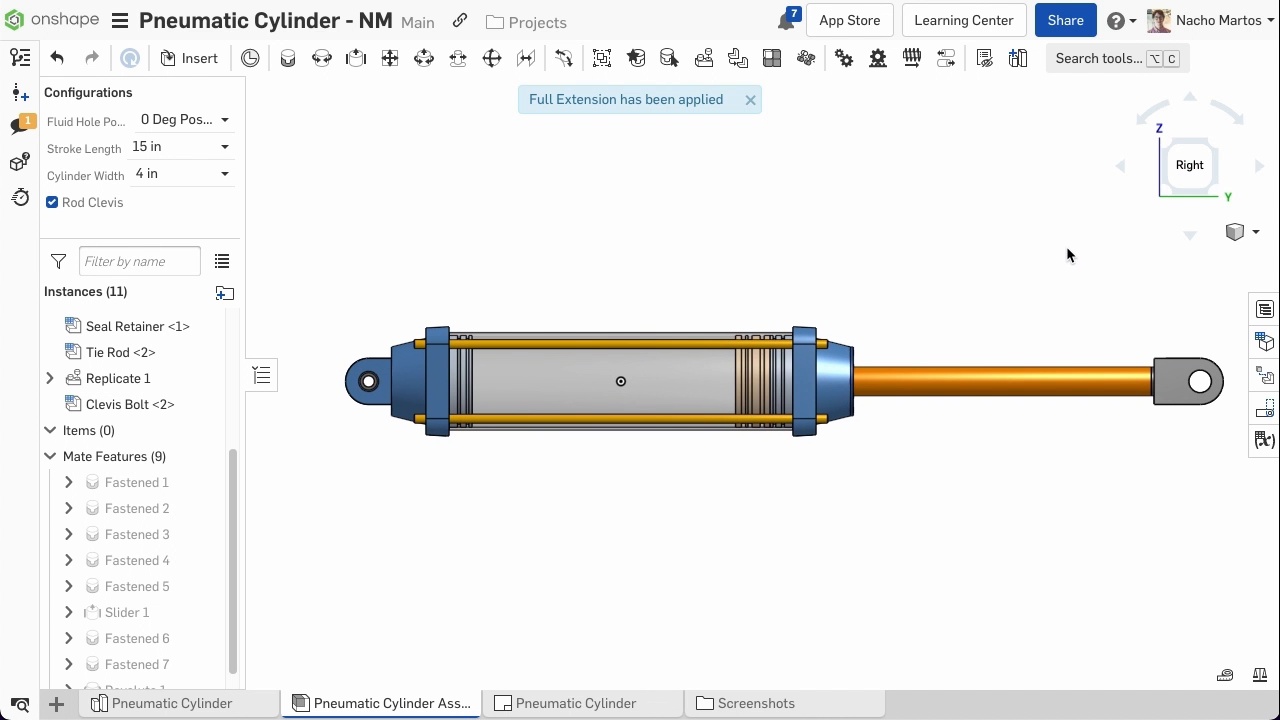
Task: Switch to the Screenshots tab
Action: [755, 703]
